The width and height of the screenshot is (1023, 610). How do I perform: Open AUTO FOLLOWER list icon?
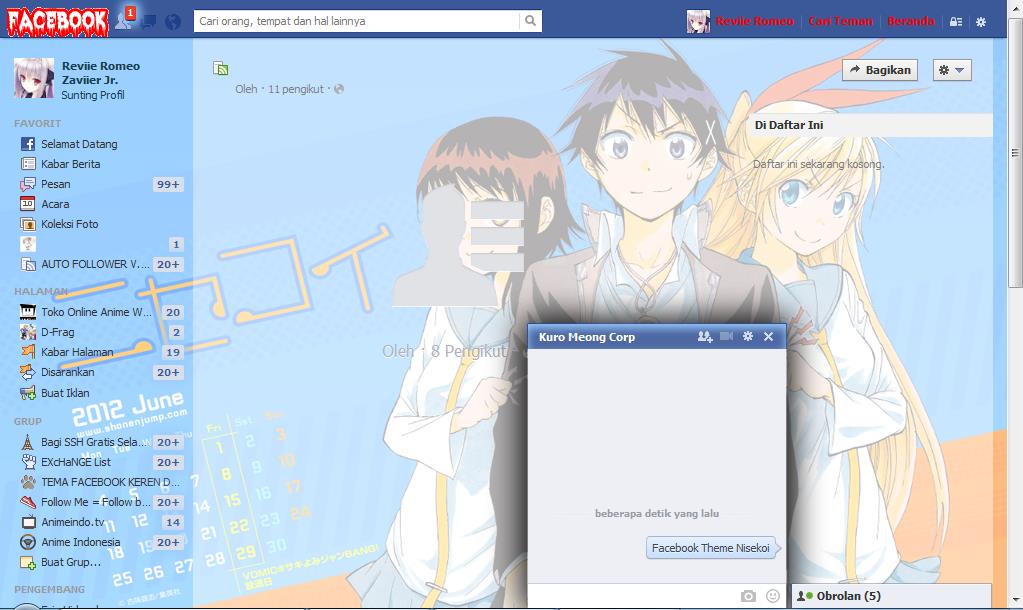point(27,264)
